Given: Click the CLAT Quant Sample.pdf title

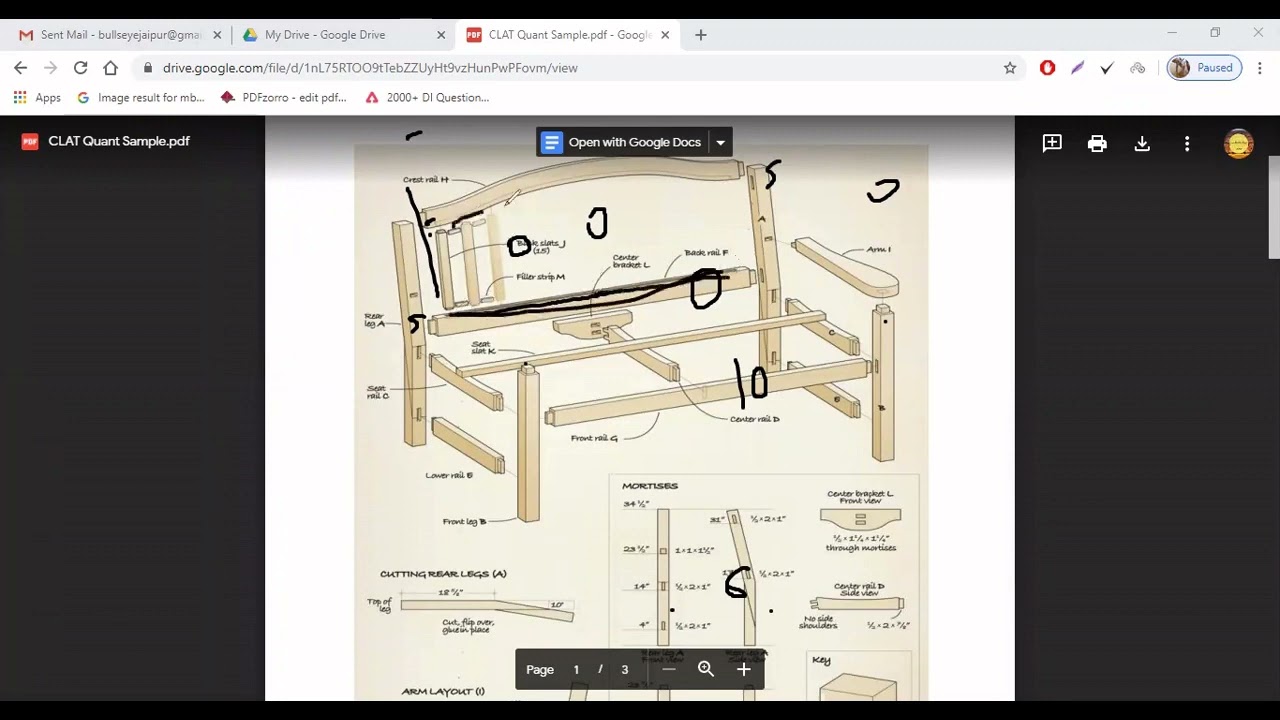Looking at the screenshot, I should click(x=119, y=141).
